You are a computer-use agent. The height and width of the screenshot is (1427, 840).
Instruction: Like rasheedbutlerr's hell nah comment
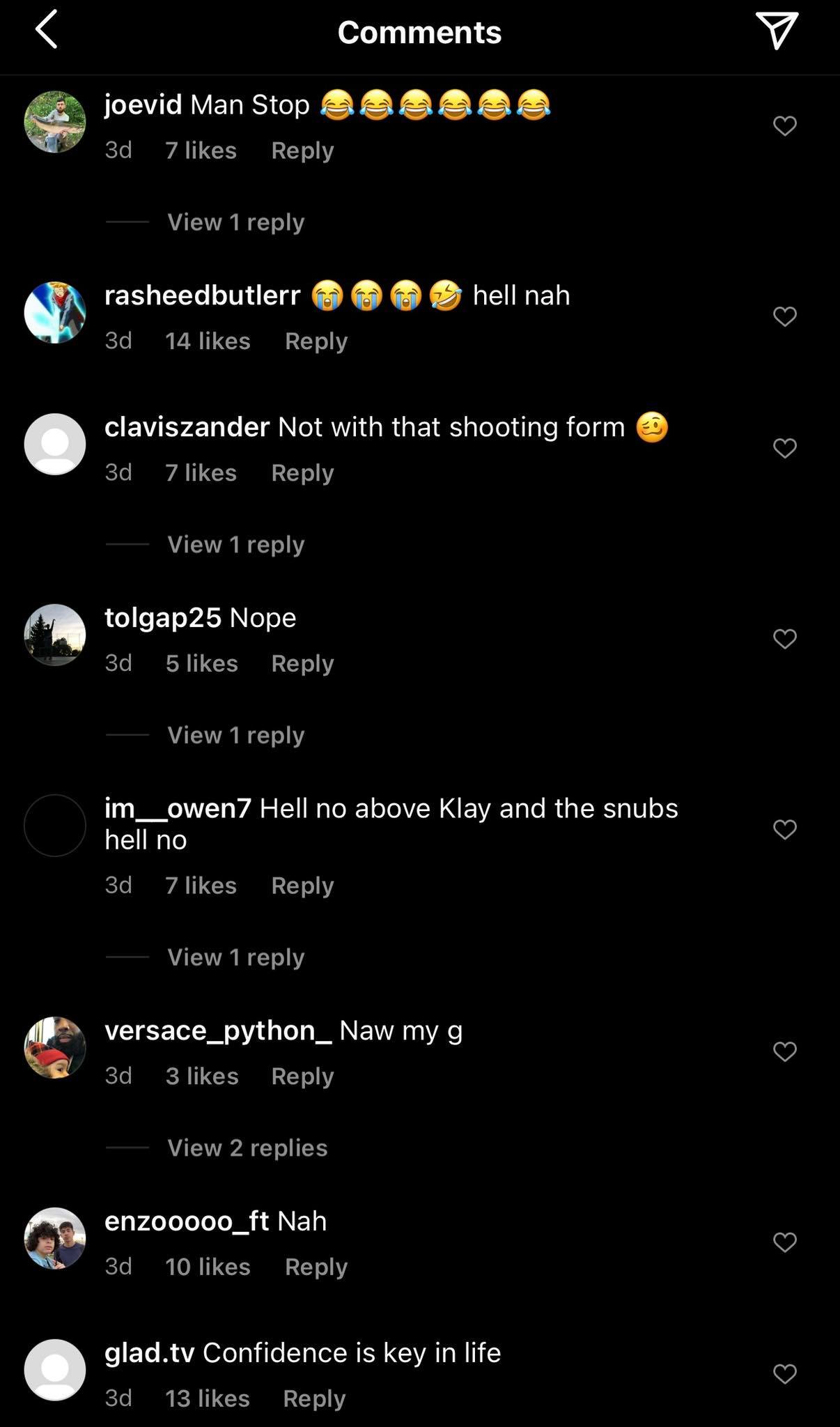click(x=784, y=317)
